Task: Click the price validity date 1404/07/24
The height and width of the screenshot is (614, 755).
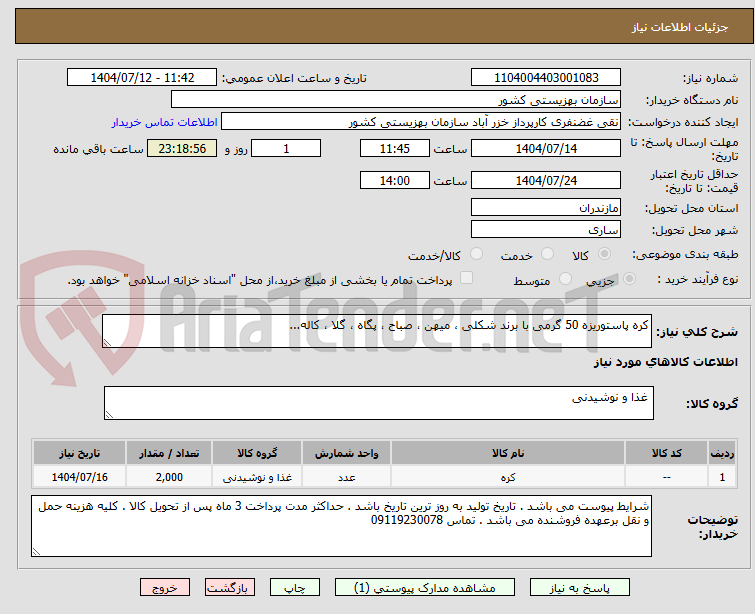Action: pyautogui.click(x=546, y=181)
